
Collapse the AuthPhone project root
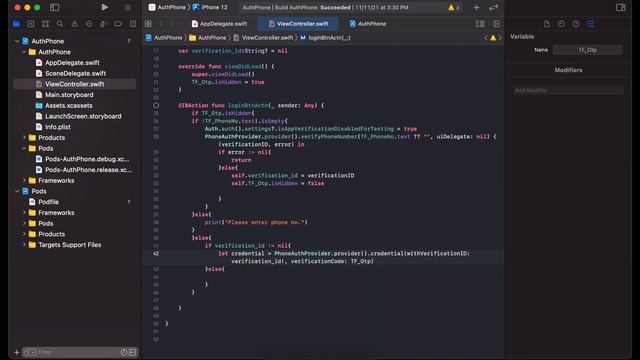point(17,41)
